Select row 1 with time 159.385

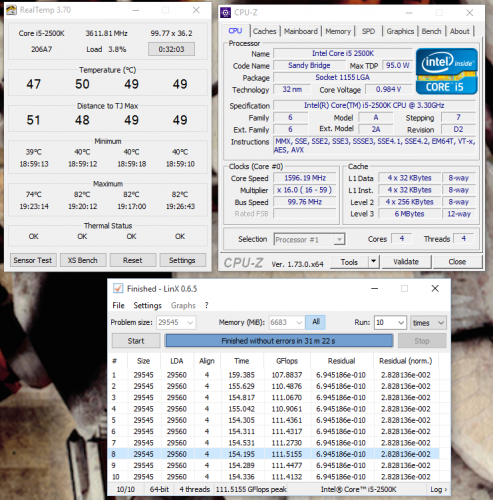(275, 375)
